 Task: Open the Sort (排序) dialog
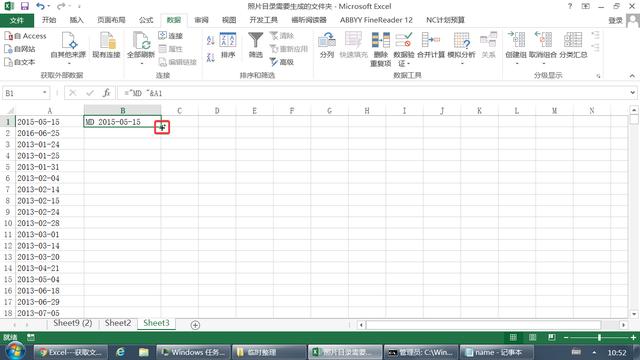(228, 45)
